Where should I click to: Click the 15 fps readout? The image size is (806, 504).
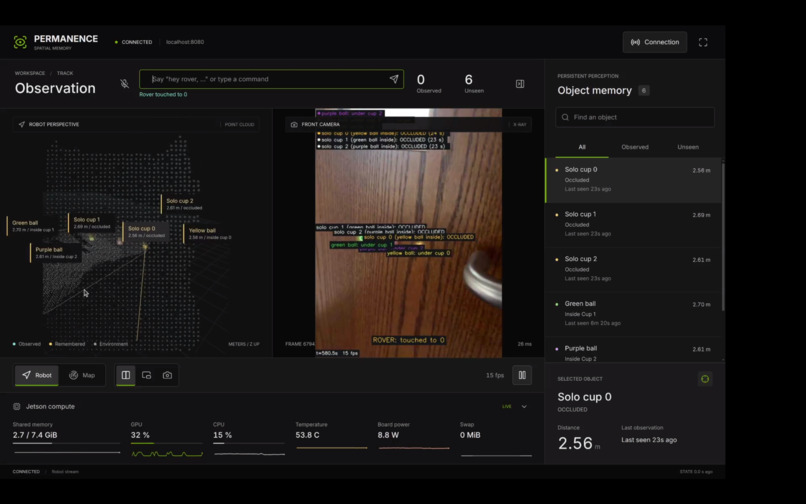(494, 375)
